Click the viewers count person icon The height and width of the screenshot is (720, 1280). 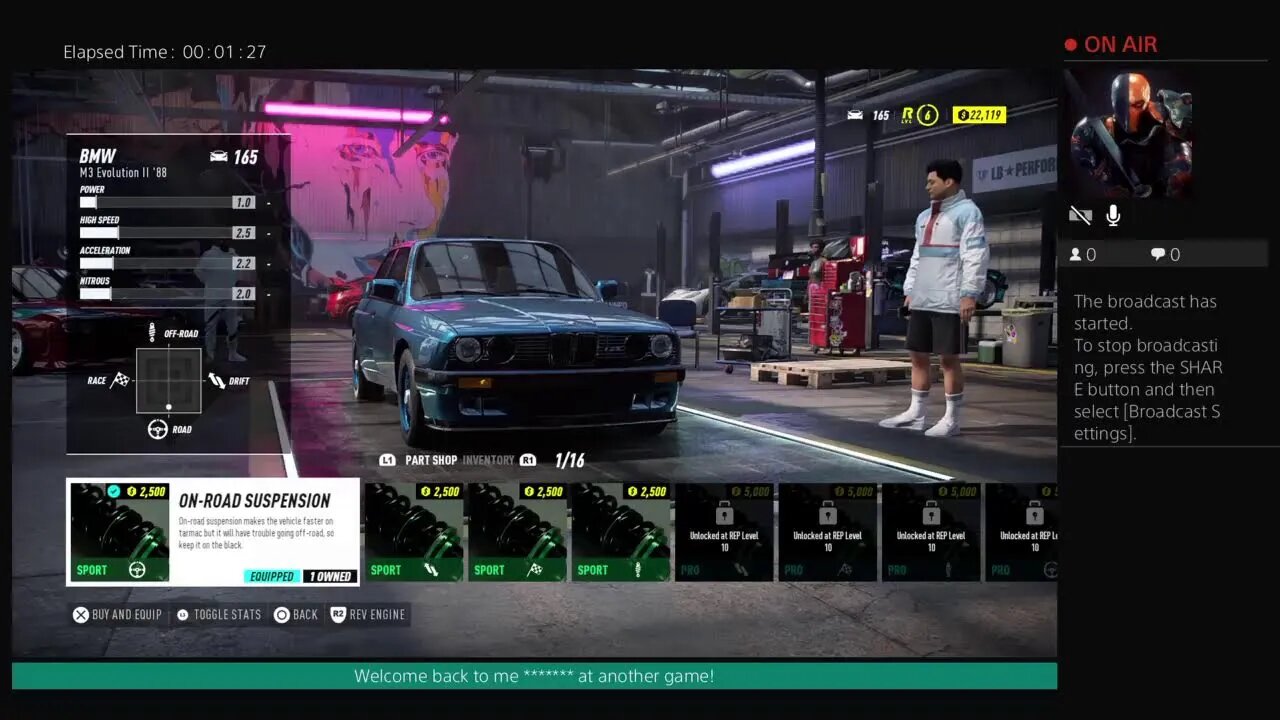click(x=1075, y=255)
